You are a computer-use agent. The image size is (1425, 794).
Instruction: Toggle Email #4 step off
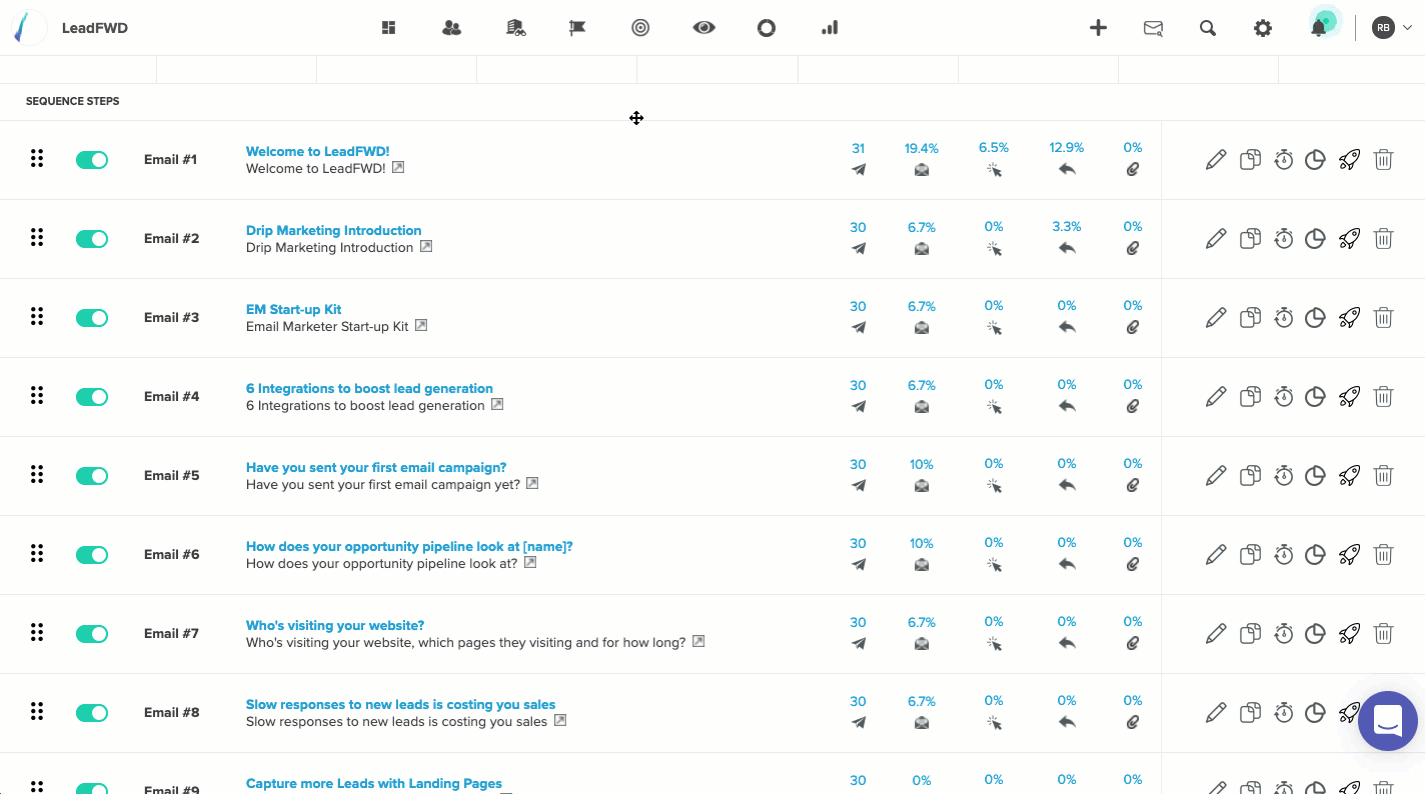click(92, 397)
